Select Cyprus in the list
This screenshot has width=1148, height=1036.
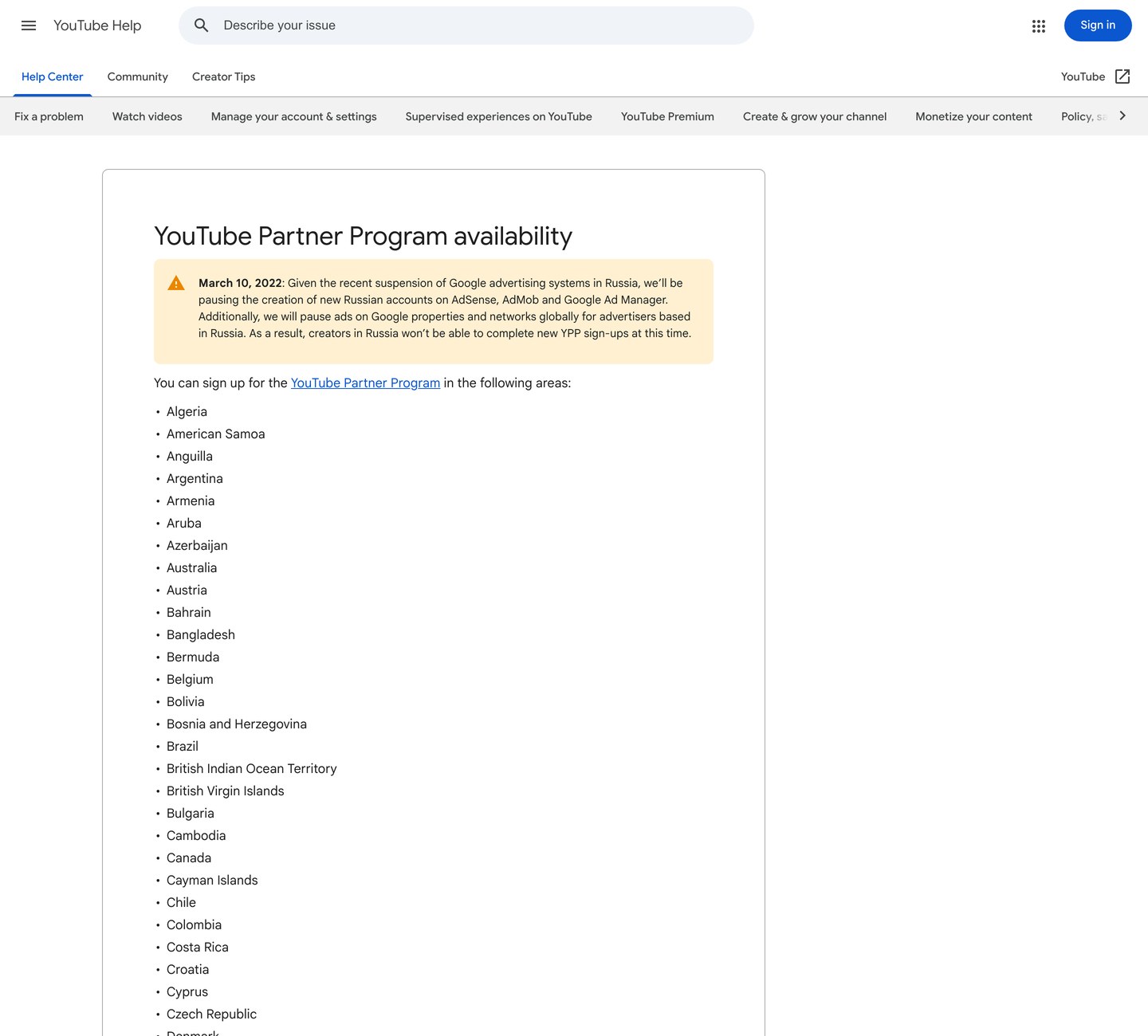tap(187, 991)
